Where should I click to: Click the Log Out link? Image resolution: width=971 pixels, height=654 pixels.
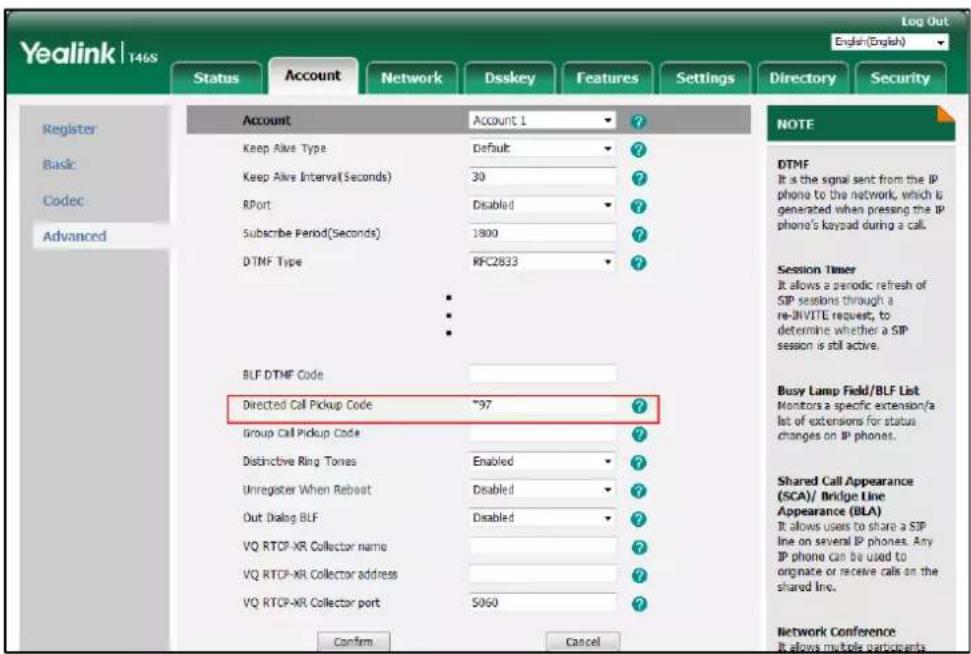pos(925,22)
